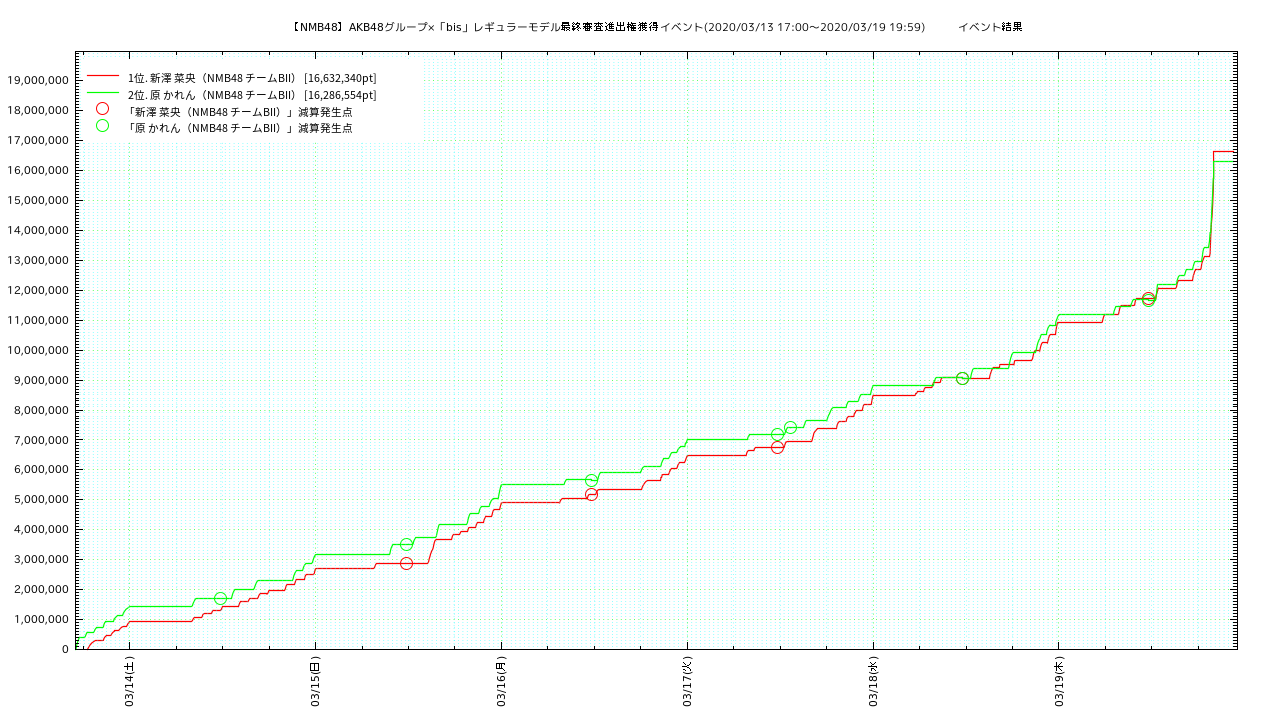
Task: Click legend text 「原 かれん」減算発生点
Action: (x=239, y=128)
